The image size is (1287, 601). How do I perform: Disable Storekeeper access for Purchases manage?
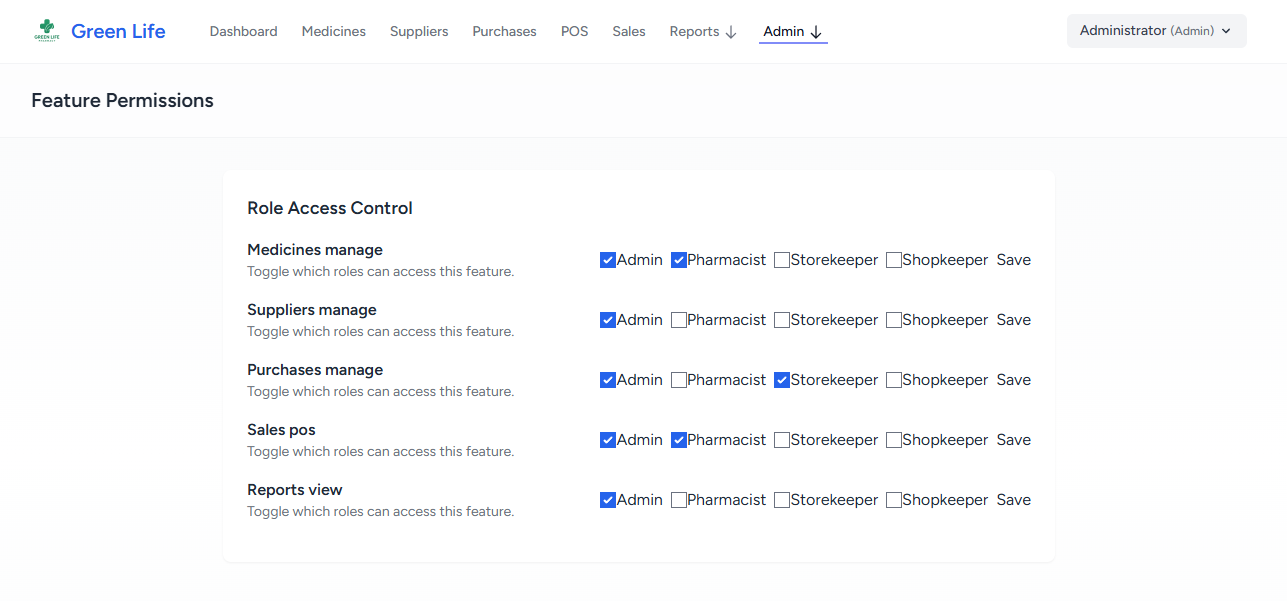[x=781, y=379]
